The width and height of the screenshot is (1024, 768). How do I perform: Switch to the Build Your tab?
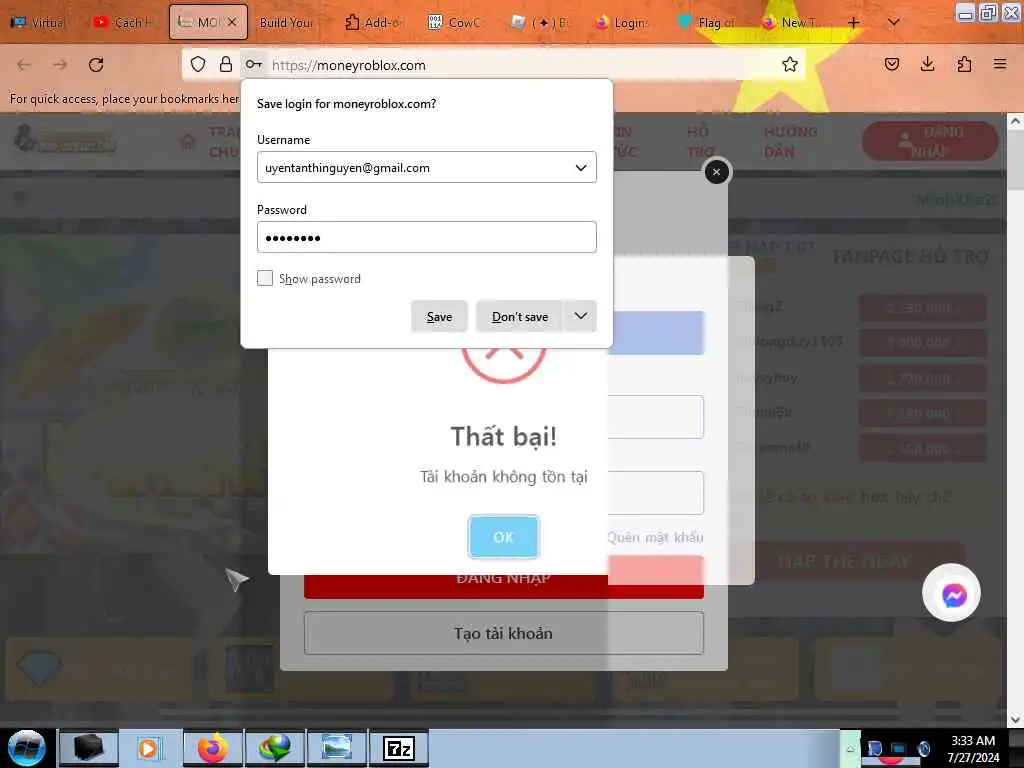pos(286,22)
